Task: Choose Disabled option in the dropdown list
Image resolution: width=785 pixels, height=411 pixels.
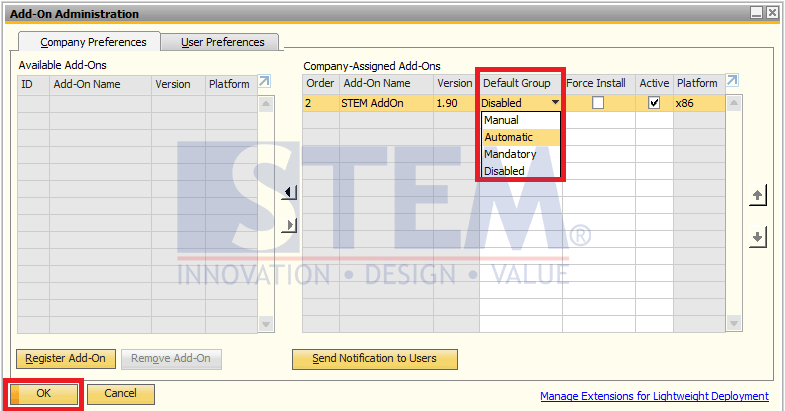Action: click(521, 171)
